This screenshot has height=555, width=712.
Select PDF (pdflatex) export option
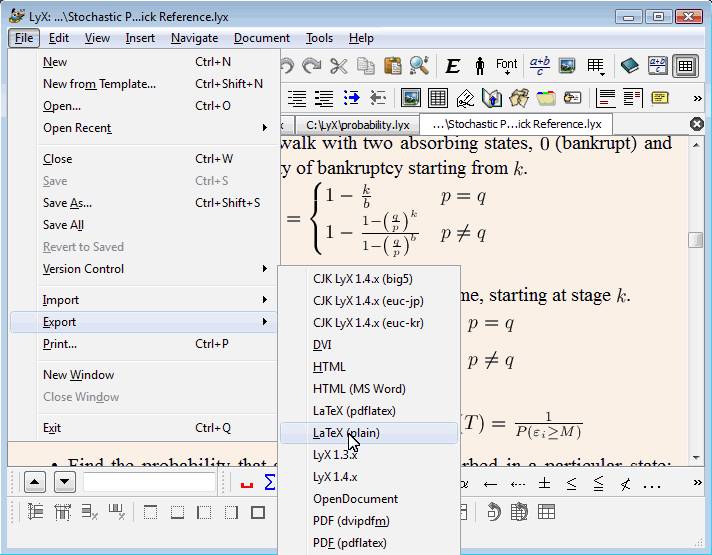[x=369, y=543]
